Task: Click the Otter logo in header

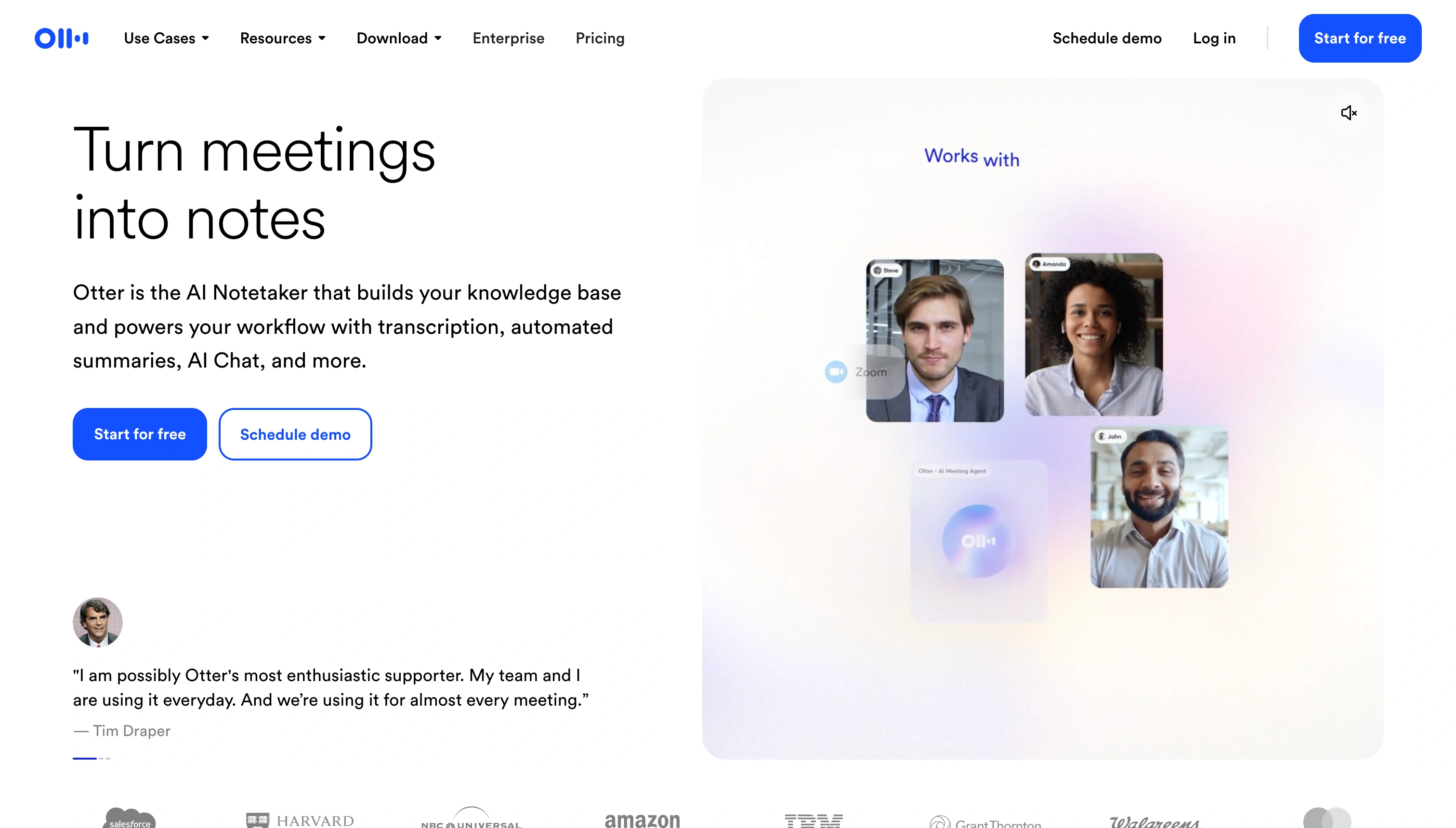Action: tap(61, 38)
